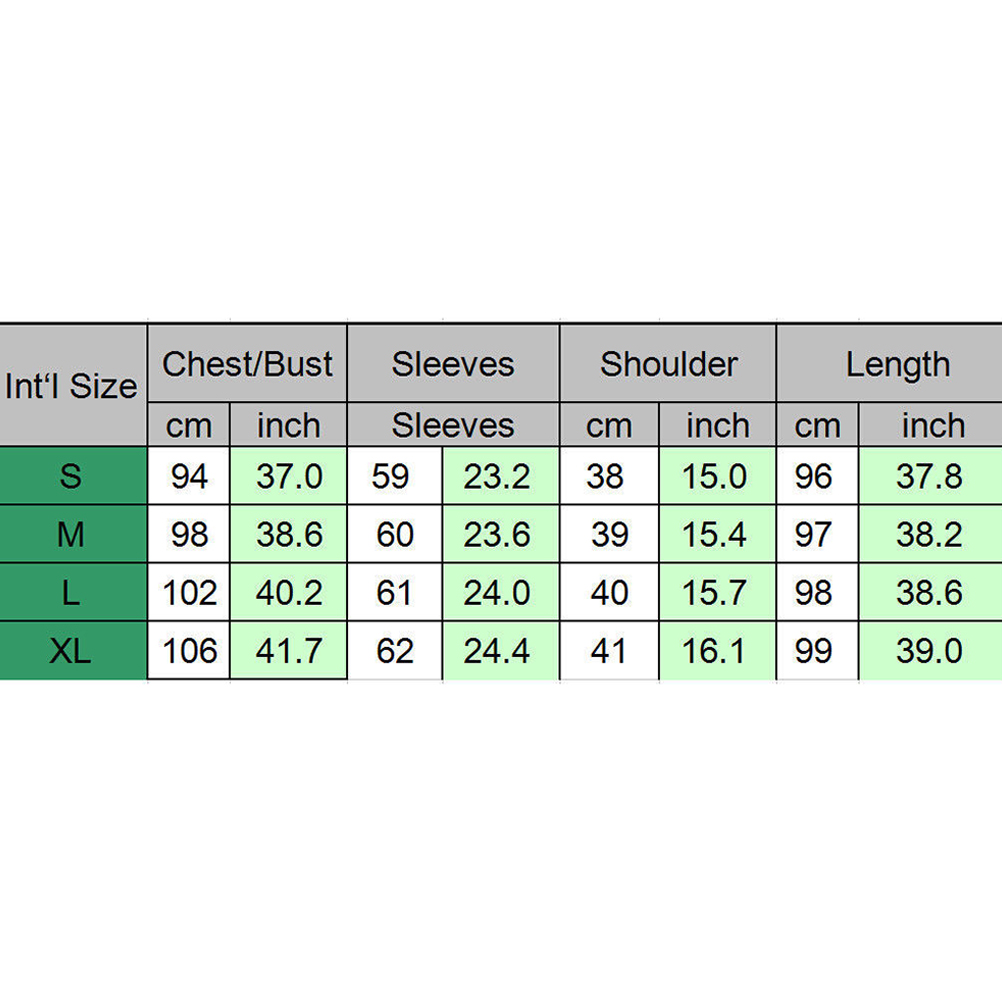Select the 37.0 inch chest cell
Image resolution: width=1002 pixels, height=1002 pixels.
[289, 476]
